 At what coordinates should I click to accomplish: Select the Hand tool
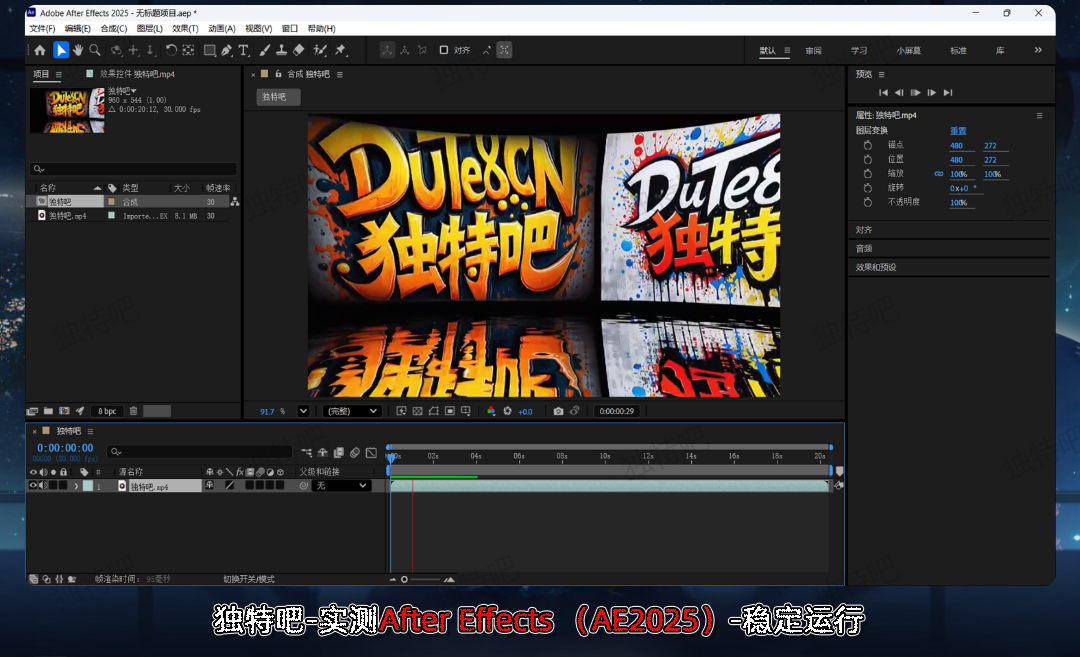coord(78,50)
